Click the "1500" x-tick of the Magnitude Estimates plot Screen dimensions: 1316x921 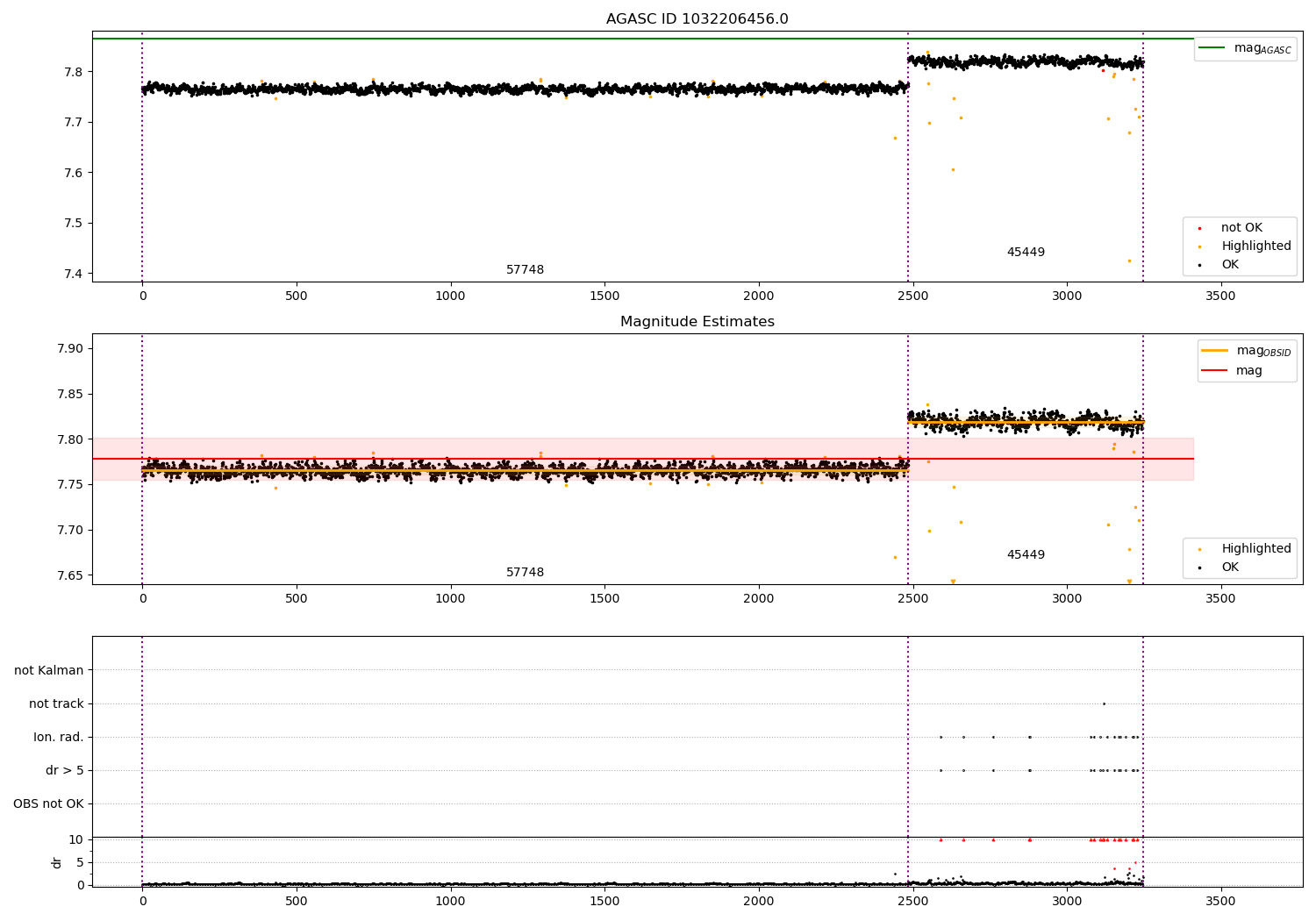(x=604, y=599)
